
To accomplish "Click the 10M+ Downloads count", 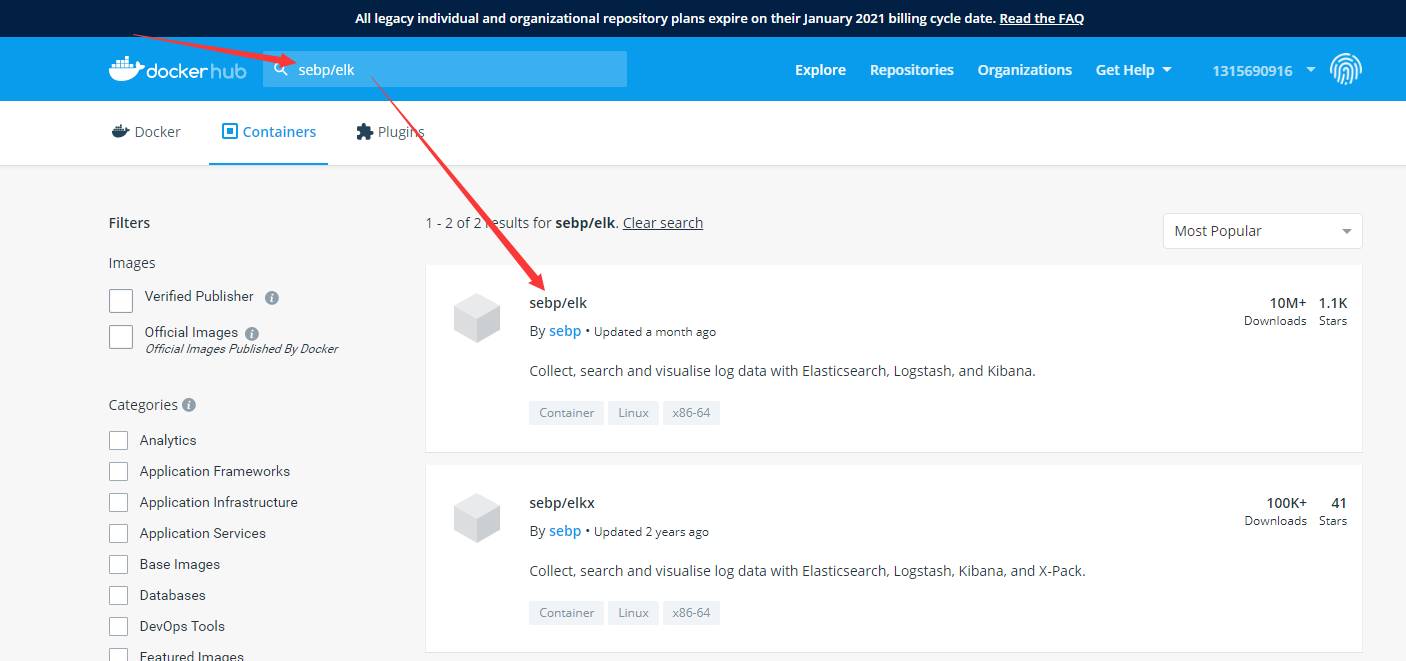I will 1275,311.
